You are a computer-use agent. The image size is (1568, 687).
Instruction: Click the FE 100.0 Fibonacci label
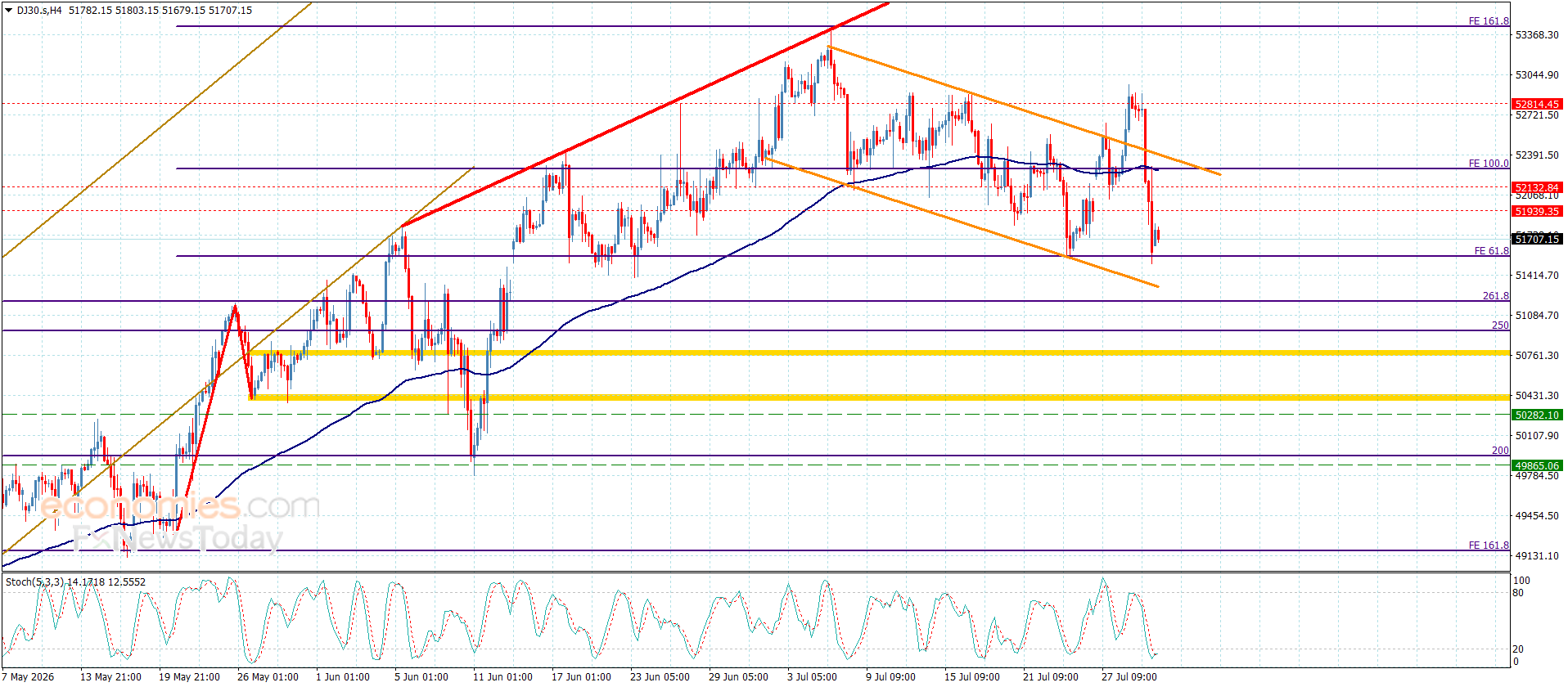point(1489,164)
